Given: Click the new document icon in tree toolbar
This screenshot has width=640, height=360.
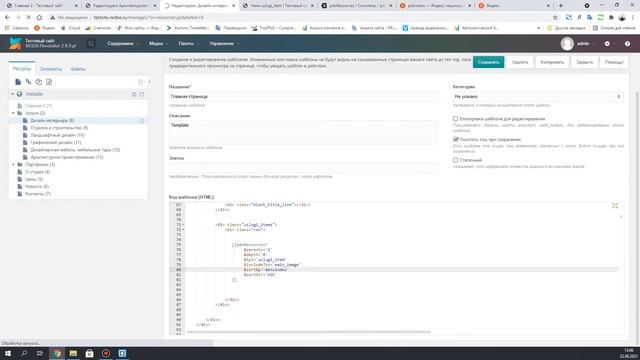Looking at the screenshot, I should [18, 82].
